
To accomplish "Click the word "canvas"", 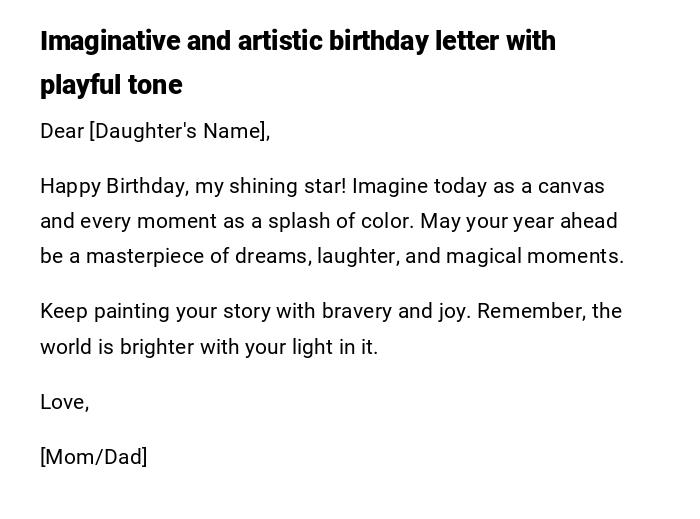I will point(571,186).
